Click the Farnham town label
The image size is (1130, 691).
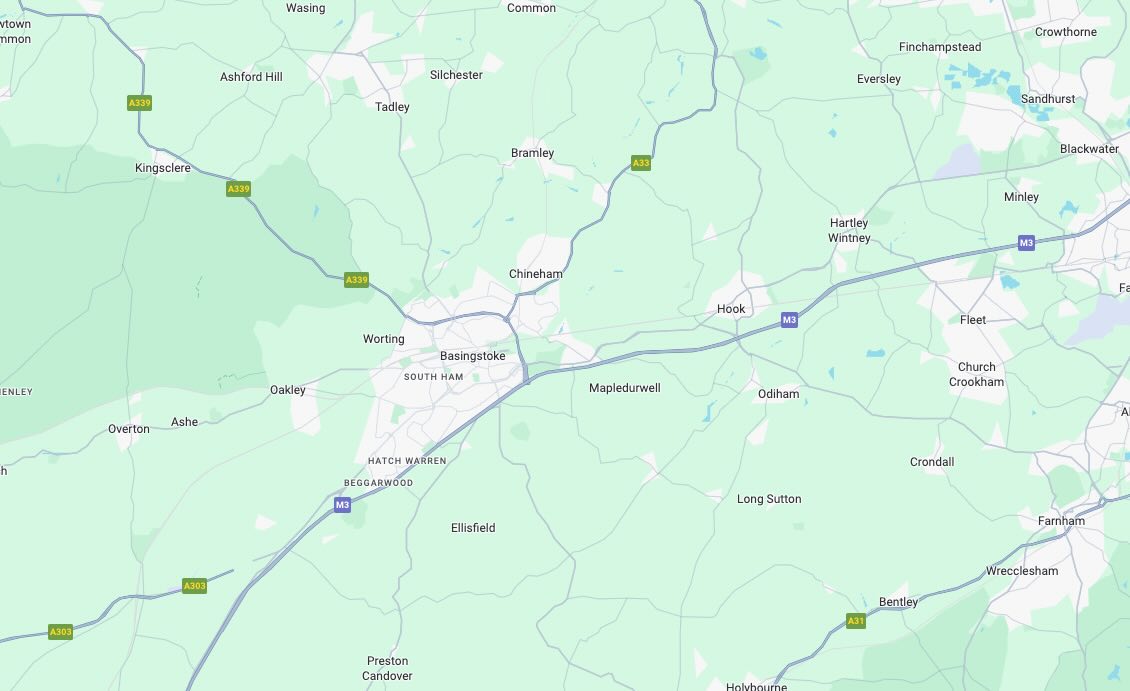1061,521
